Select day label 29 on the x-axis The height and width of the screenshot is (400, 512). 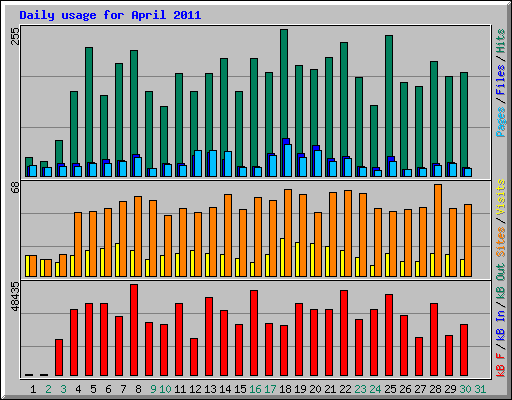click(x=450, y=389)
